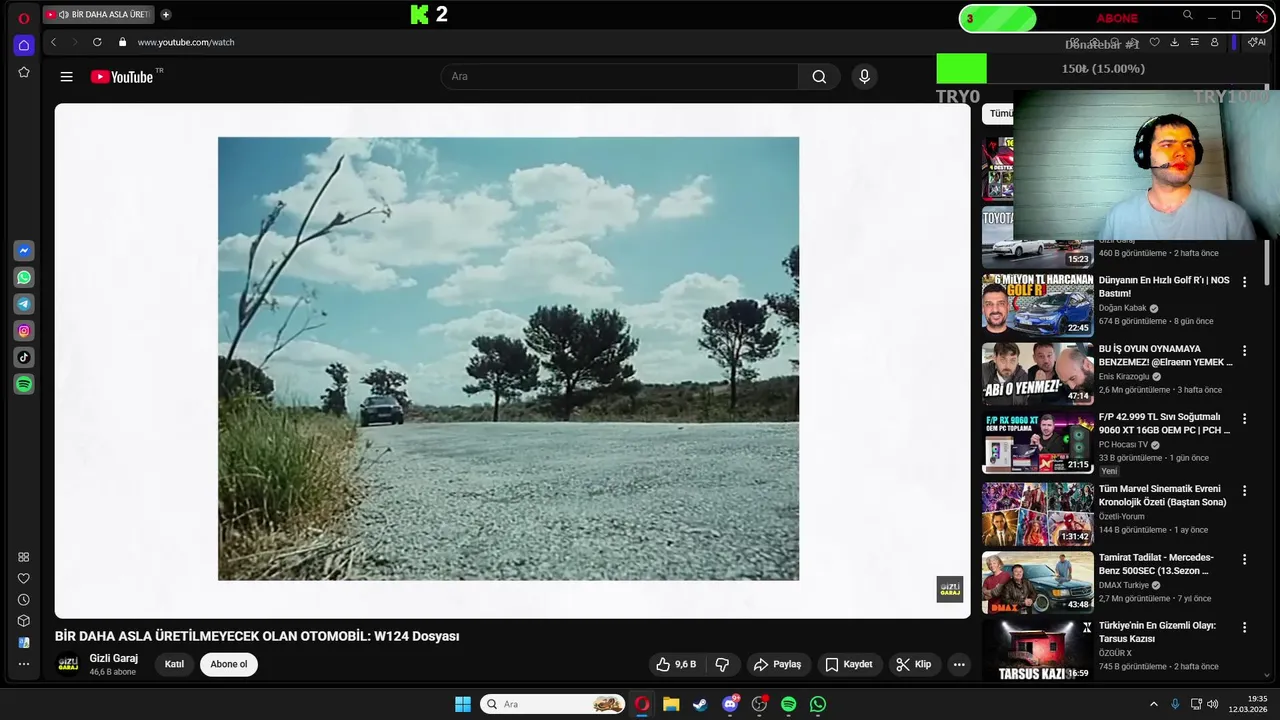Open options for Tamirat Tadilat Mercedes video
The width and height of the screenshot is (1280, 720).
(1245, 559)
